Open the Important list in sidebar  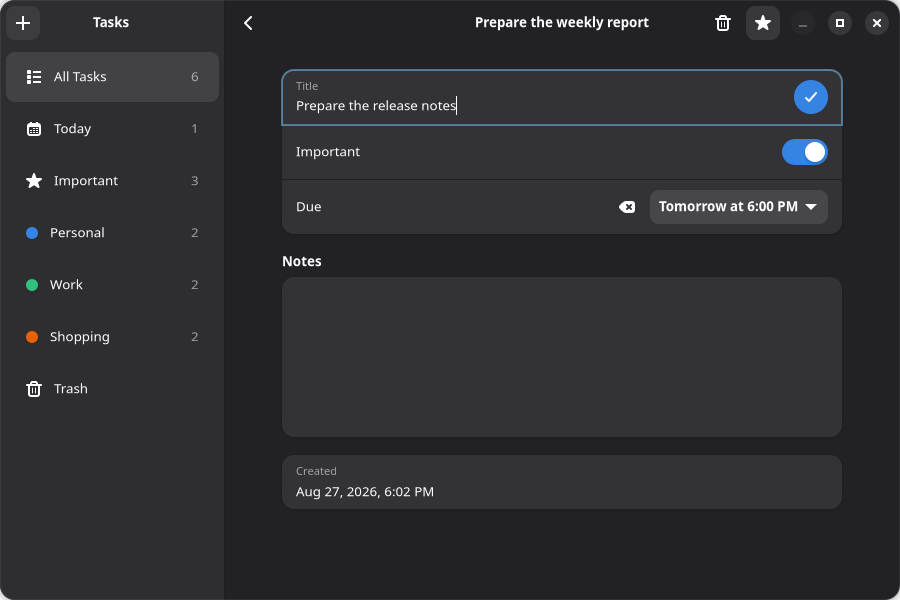tap(112, 181)
